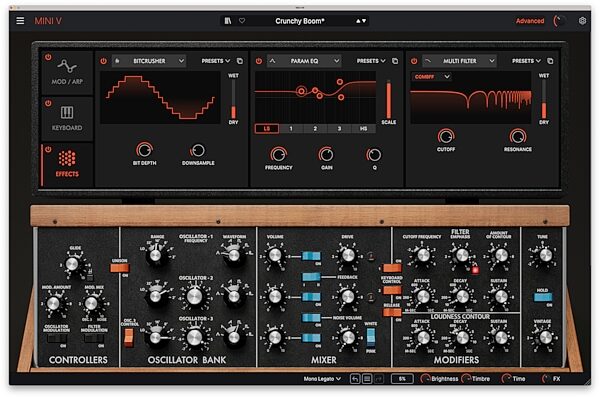Select the HS band tab in Param EQ
Viewport: 600px width, 397px height.
[363, 129]
